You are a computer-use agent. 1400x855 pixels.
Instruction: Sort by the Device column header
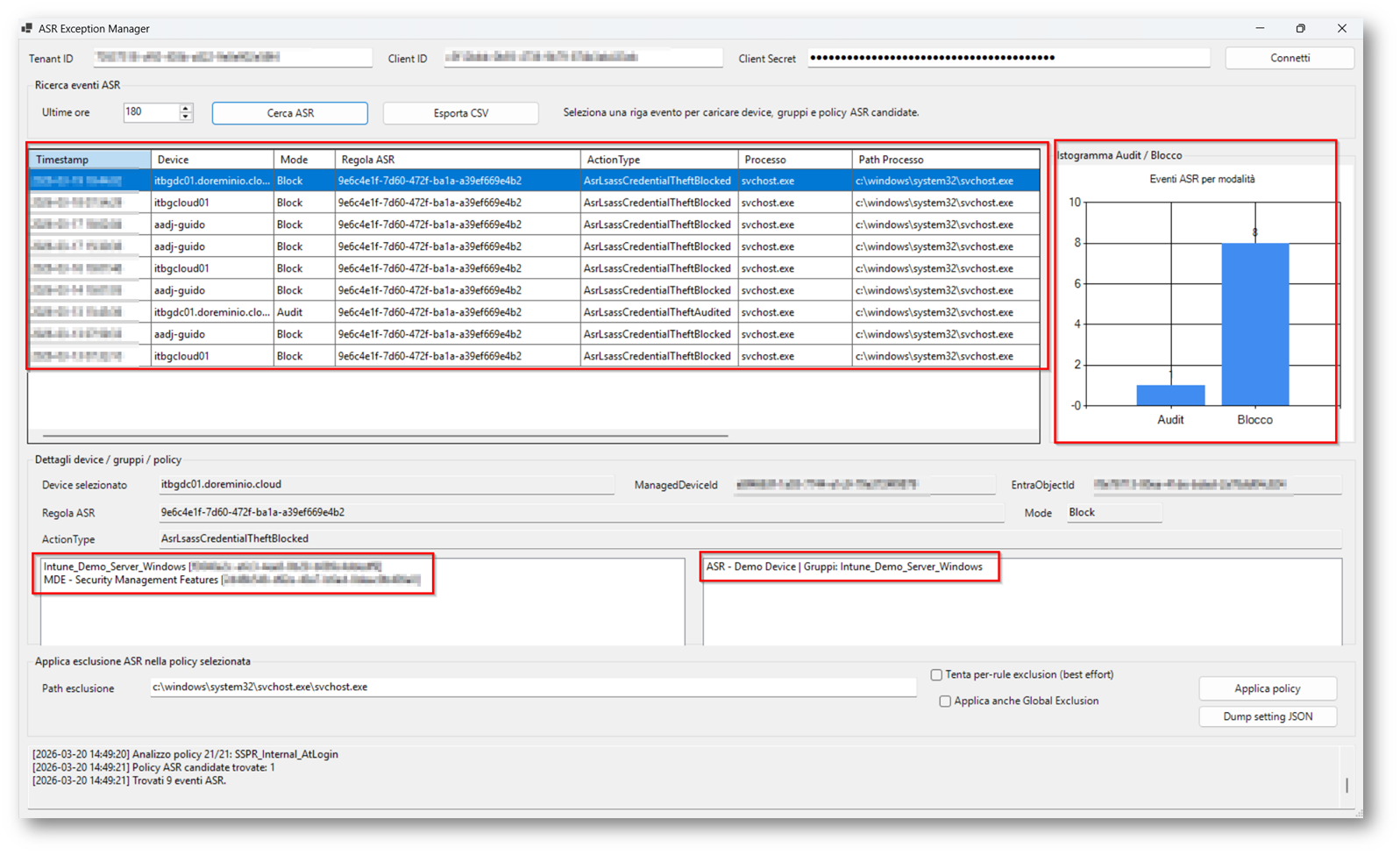point(211,160)
